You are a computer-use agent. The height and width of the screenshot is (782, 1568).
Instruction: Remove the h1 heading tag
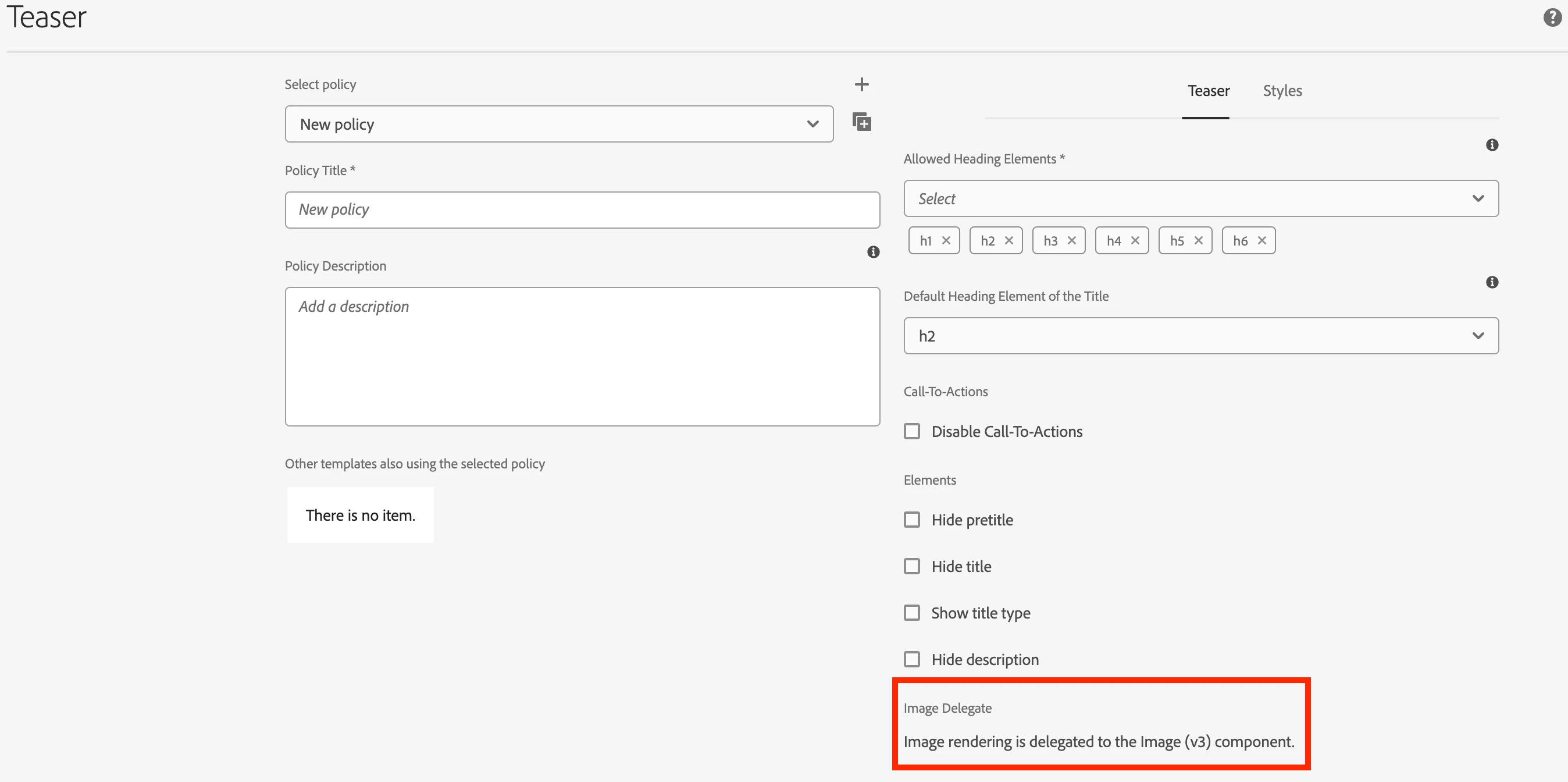pos(946,240)
